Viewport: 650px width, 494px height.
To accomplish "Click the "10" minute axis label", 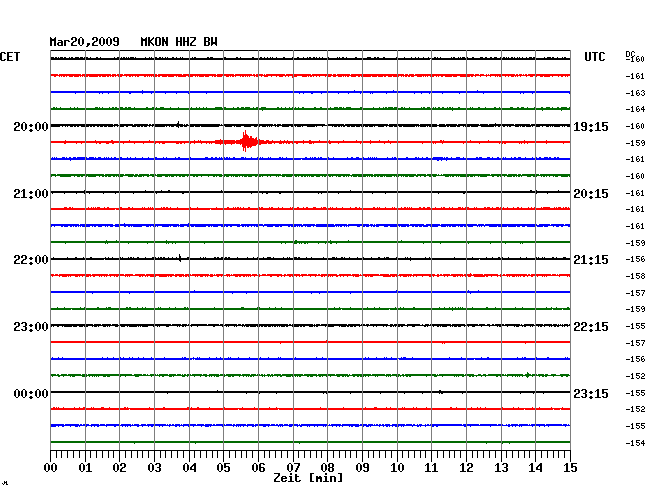I will click(397, 468).
